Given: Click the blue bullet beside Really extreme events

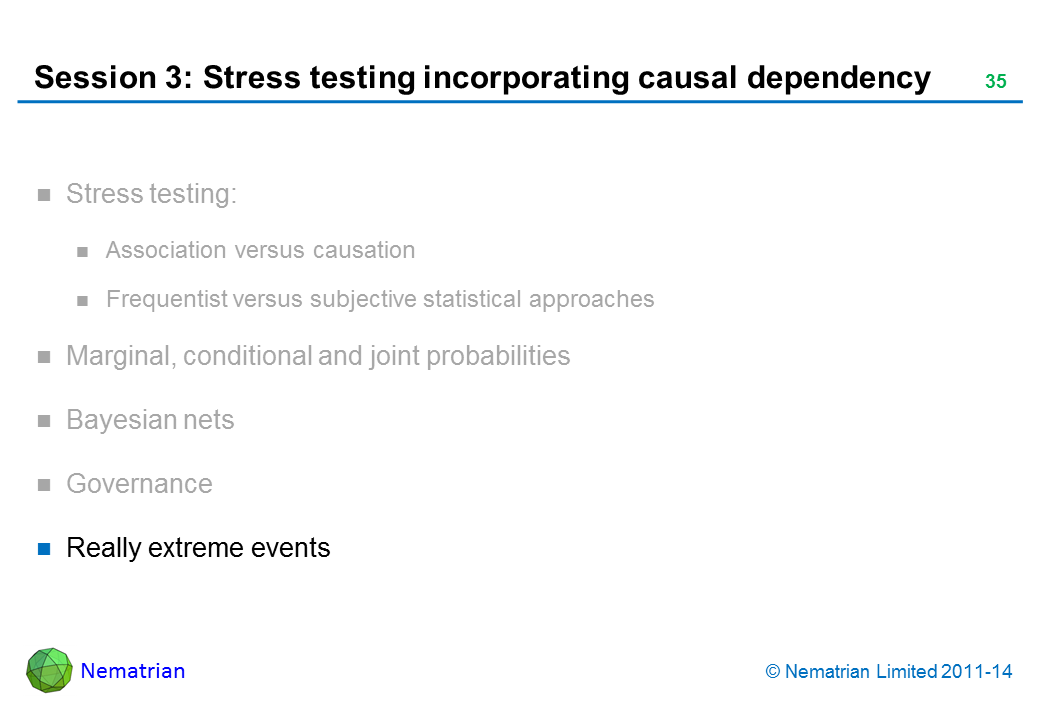Looking at the screenshot, I should 44,549.
